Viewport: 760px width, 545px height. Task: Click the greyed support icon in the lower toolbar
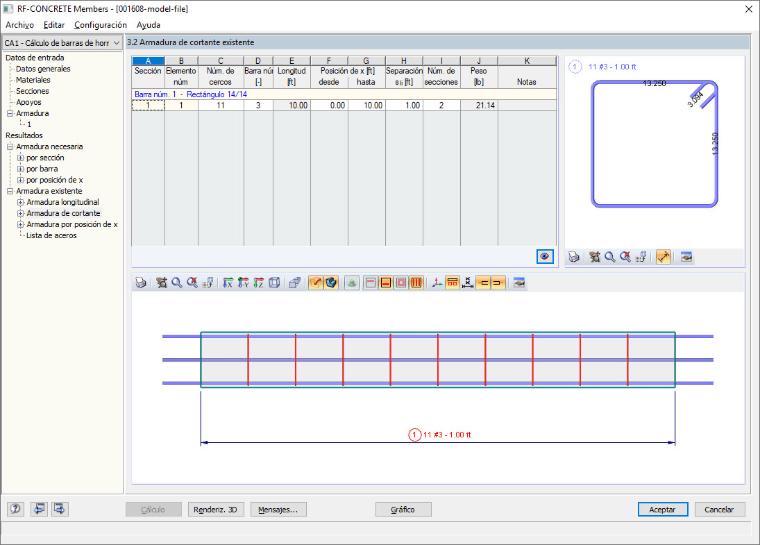[352, 283]
